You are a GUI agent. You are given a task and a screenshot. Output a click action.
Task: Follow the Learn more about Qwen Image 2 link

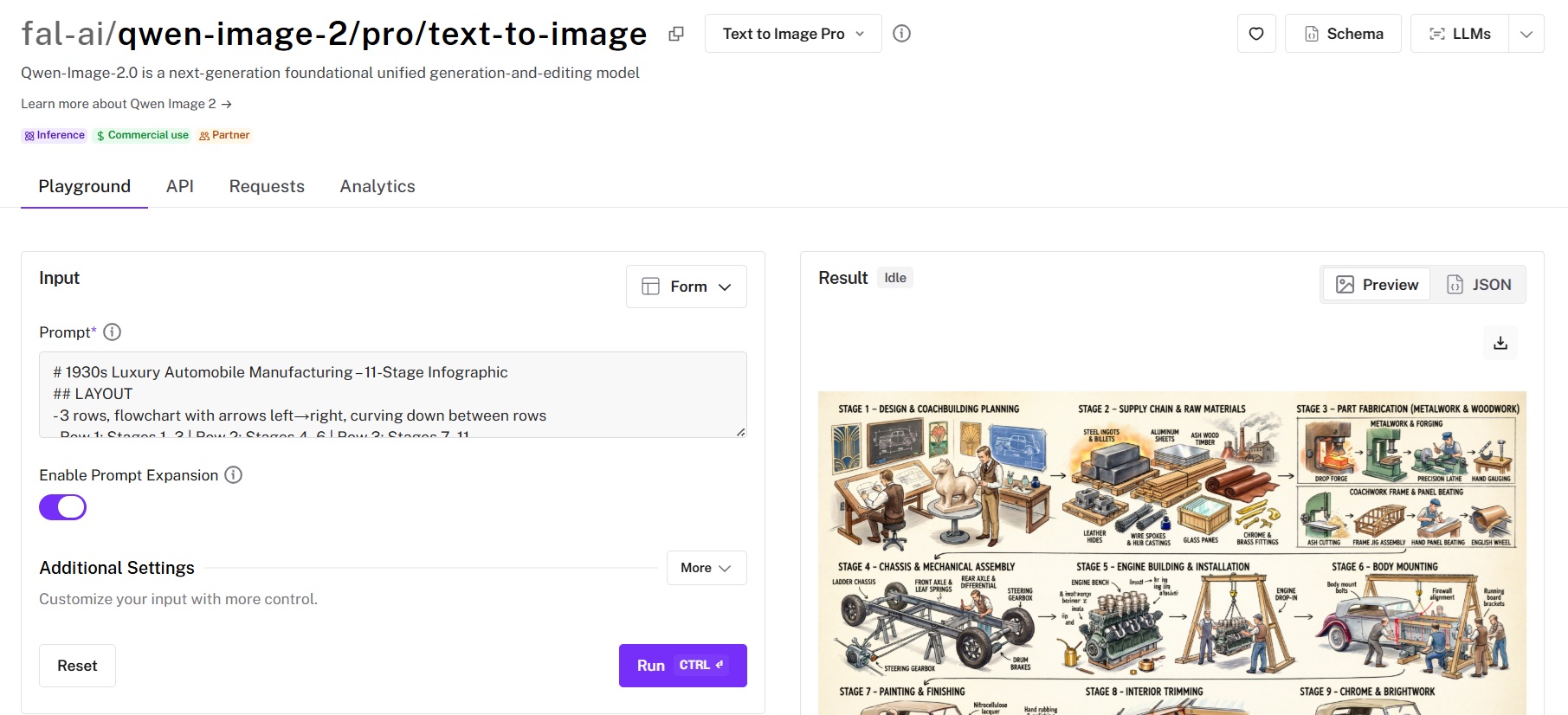(126, 104)
